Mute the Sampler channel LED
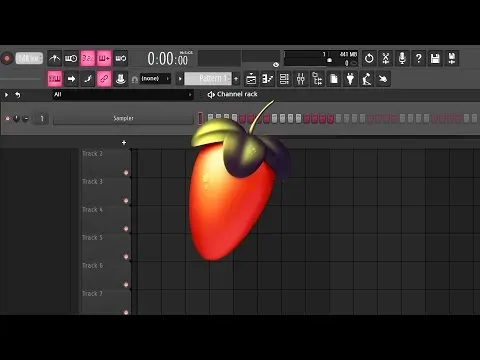 pos(8,118)
